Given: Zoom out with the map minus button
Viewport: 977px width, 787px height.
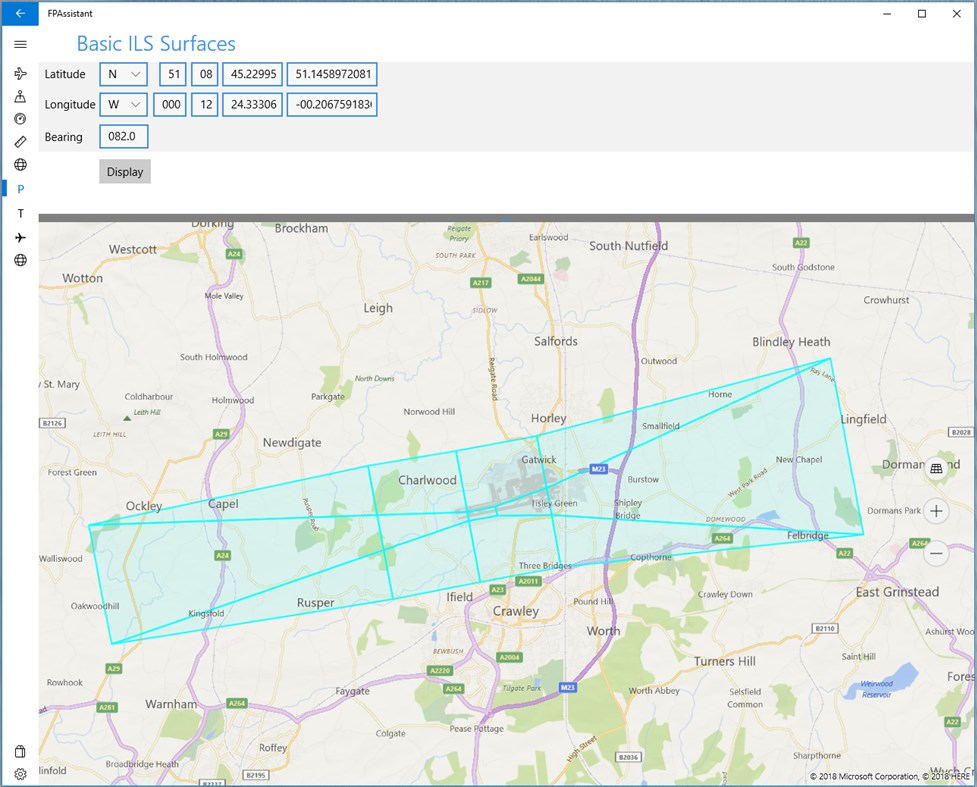Looking at the screenshot, I should [x=936, y=553].
